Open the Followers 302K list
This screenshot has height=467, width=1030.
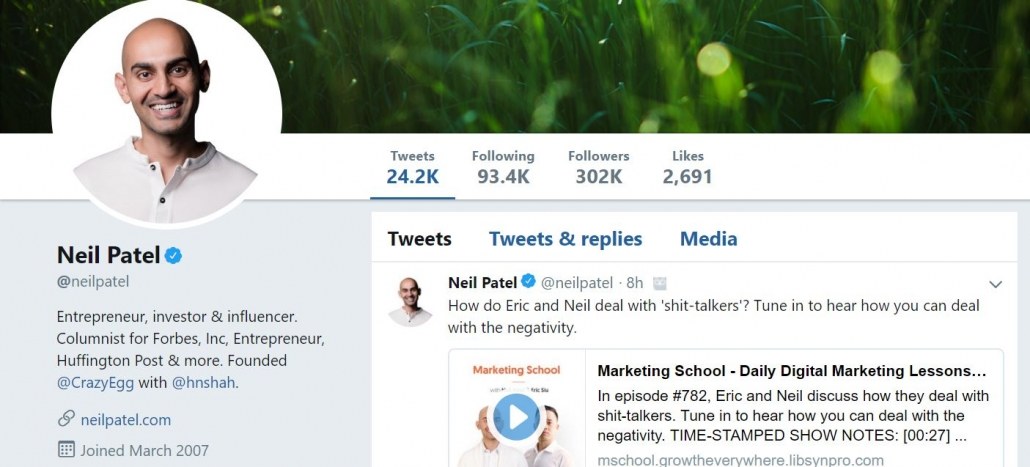pyautogui.click(x=598, y=168)
